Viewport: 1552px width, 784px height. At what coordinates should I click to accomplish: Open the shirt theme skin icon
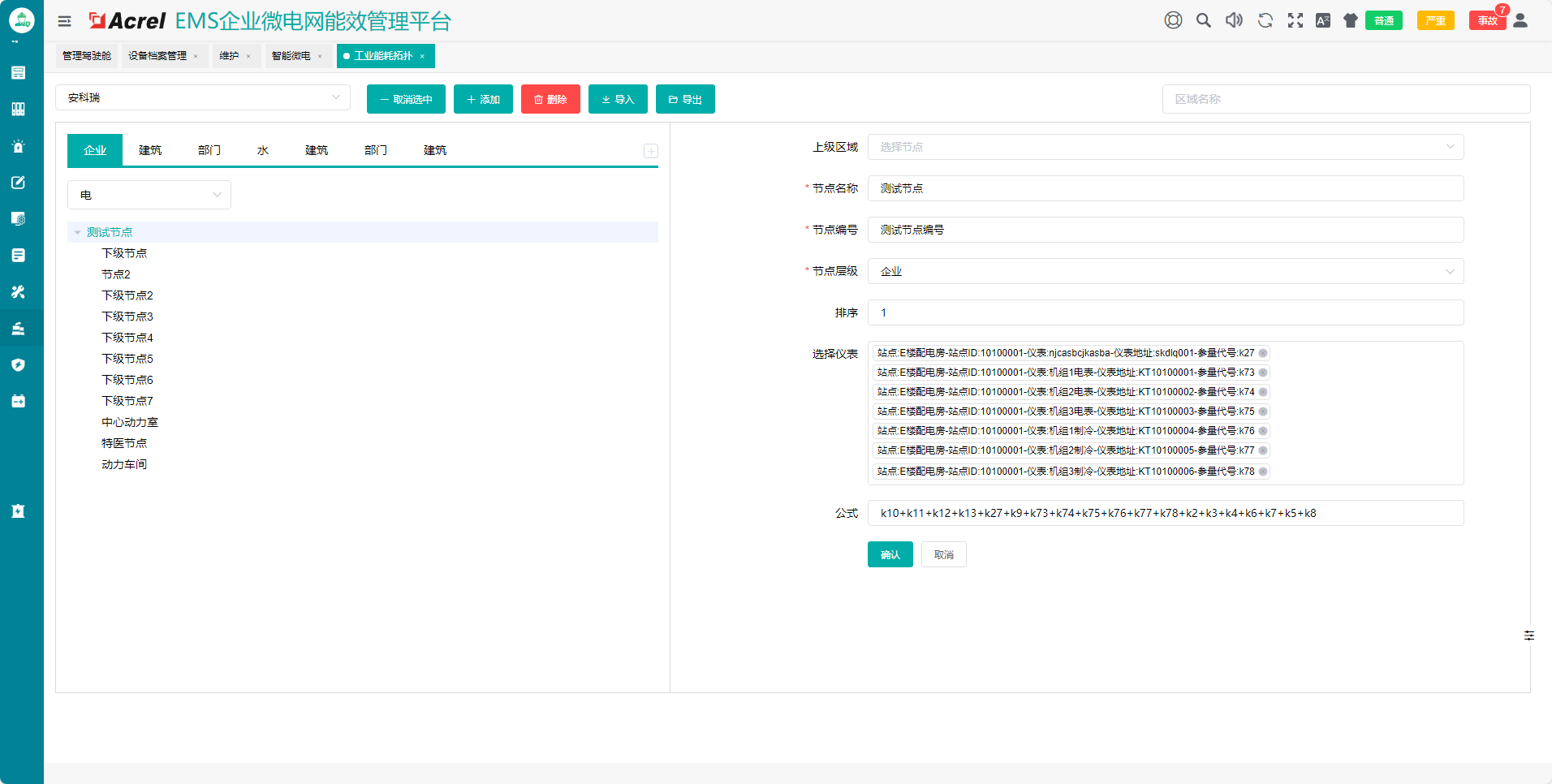coord(1351,20)
